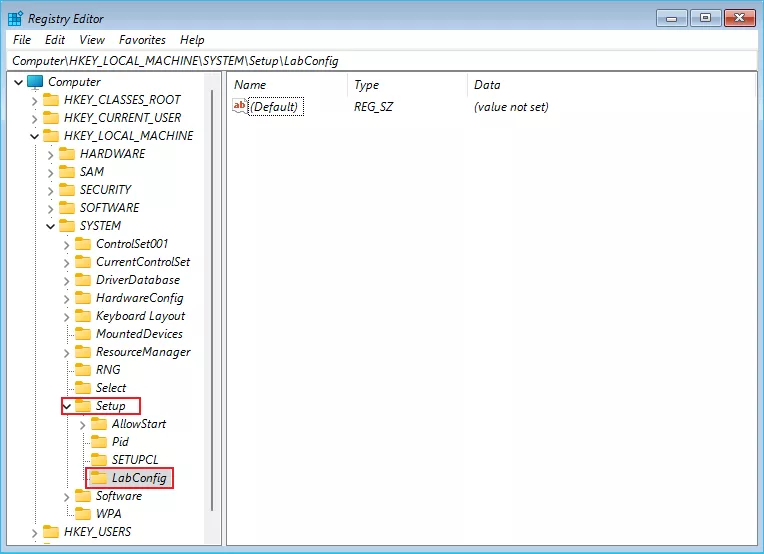Viewport: 764px width, 554px height.
Task: Select the AllowStart key label
Action: 139,424
